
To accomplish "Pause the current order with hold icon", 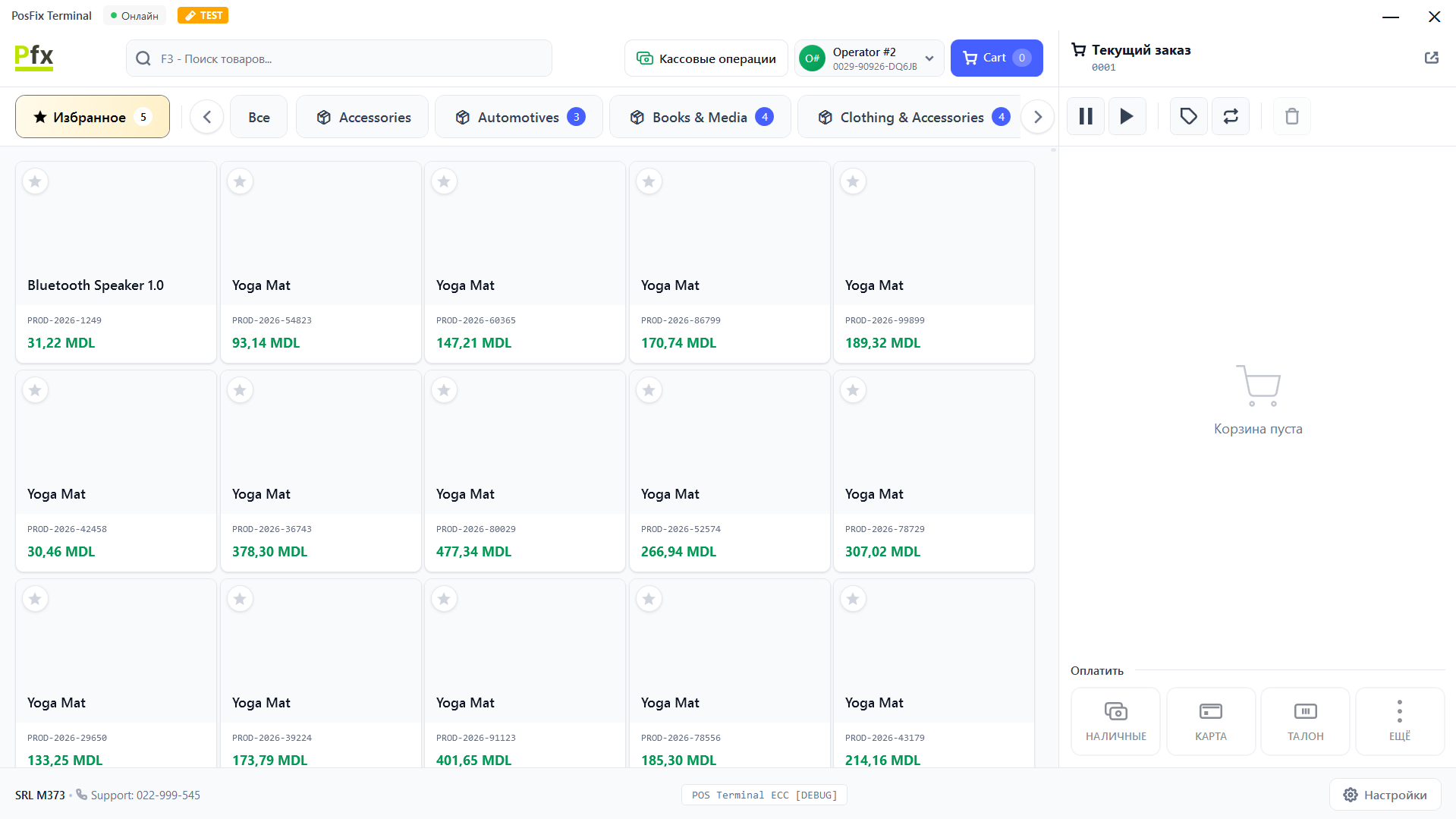I will point(1086,116).
